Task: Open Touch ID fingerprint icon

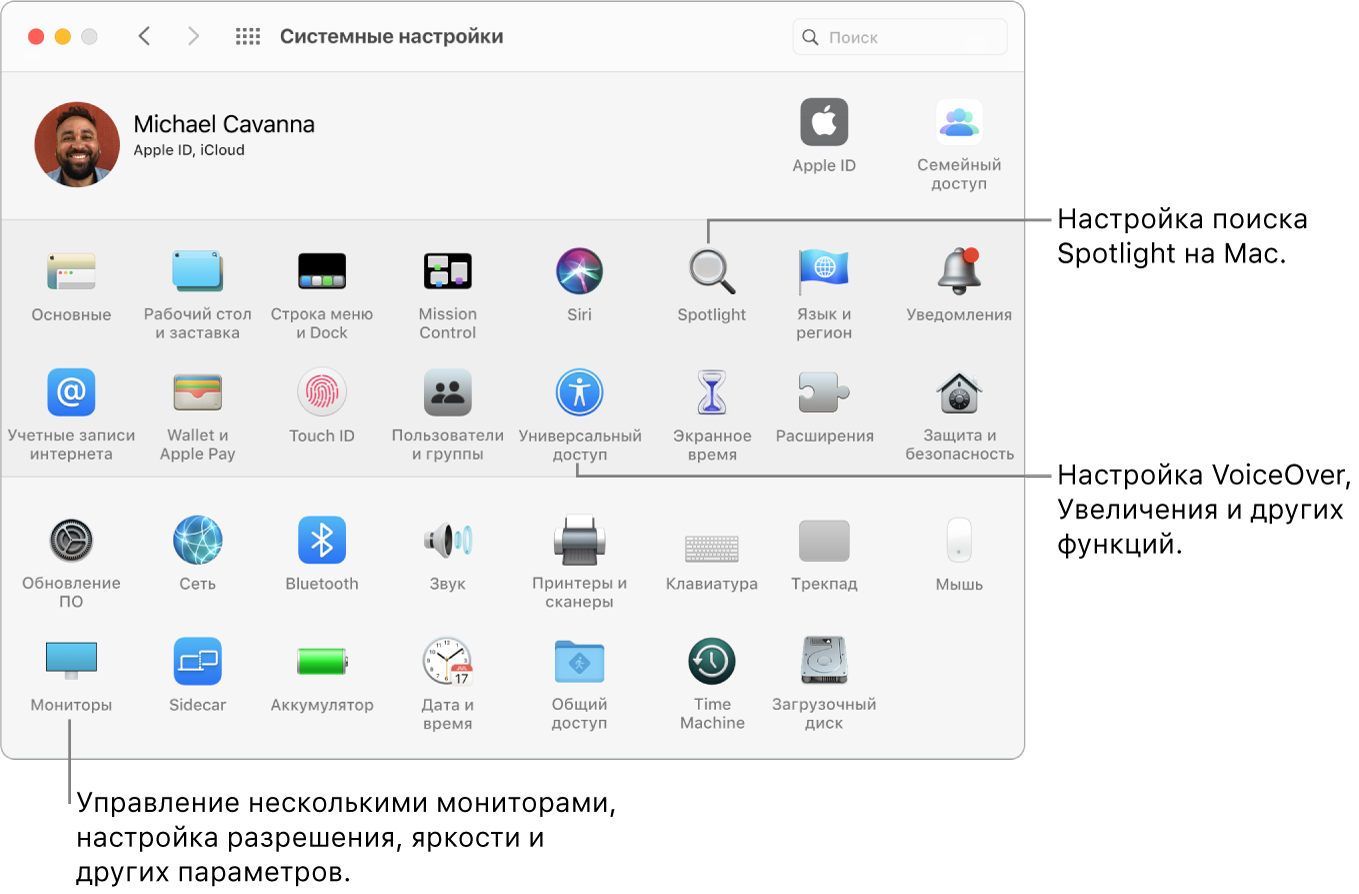Action: 322,392
